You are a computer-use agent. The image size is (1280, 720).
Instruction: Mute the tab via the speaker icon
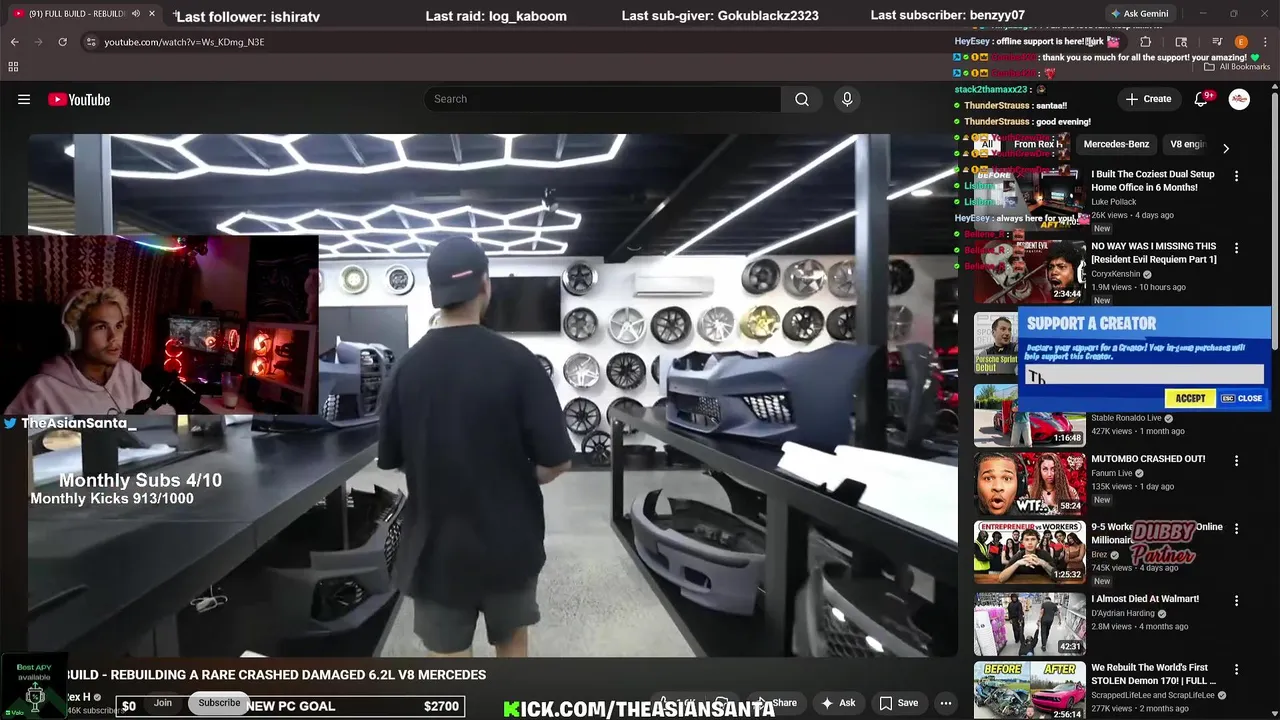pyautogui.click(x=135, y=14)
